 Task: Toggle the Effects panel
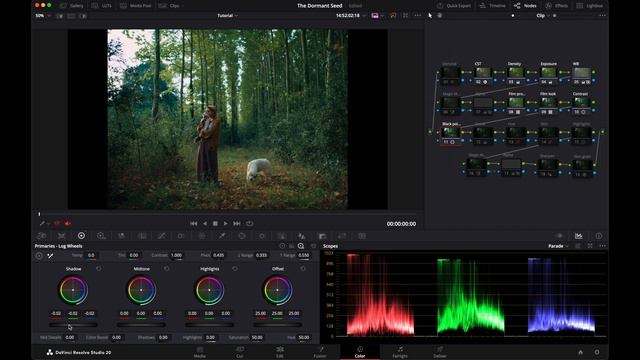tap(557, 6)
